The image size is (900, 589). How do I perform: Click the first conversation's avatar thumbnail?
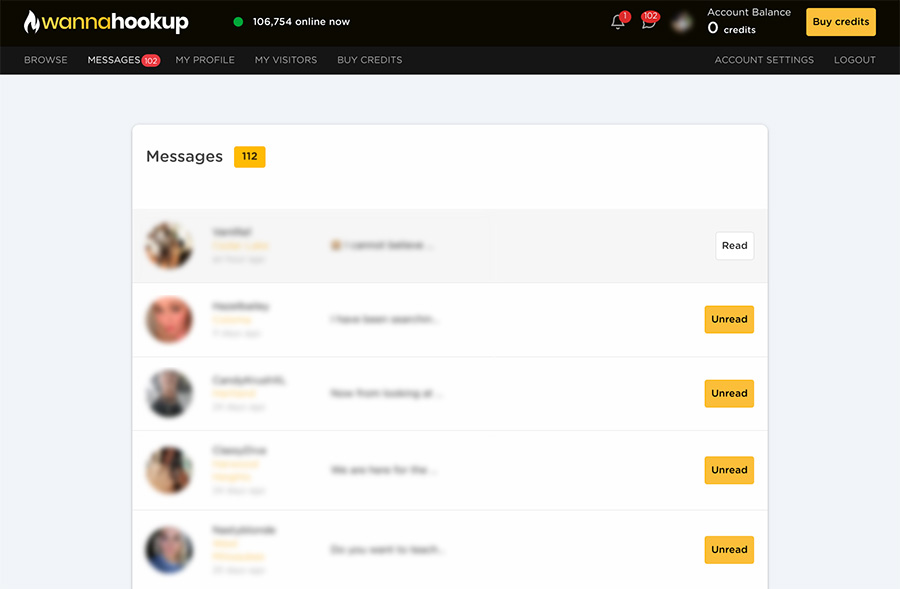tap(169, 245)
